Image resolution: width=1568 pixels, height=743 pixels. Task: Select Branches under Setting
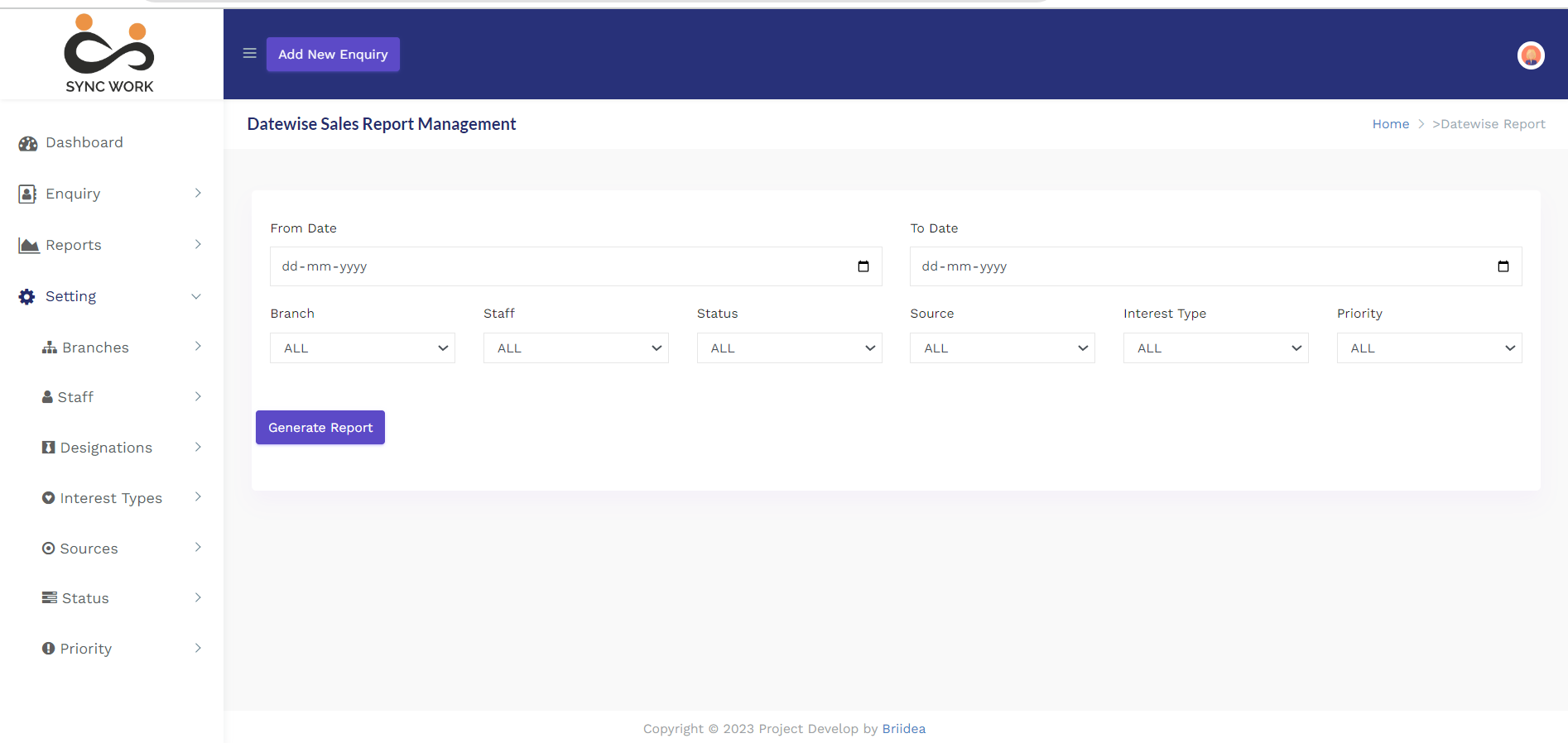pos(95,348)
